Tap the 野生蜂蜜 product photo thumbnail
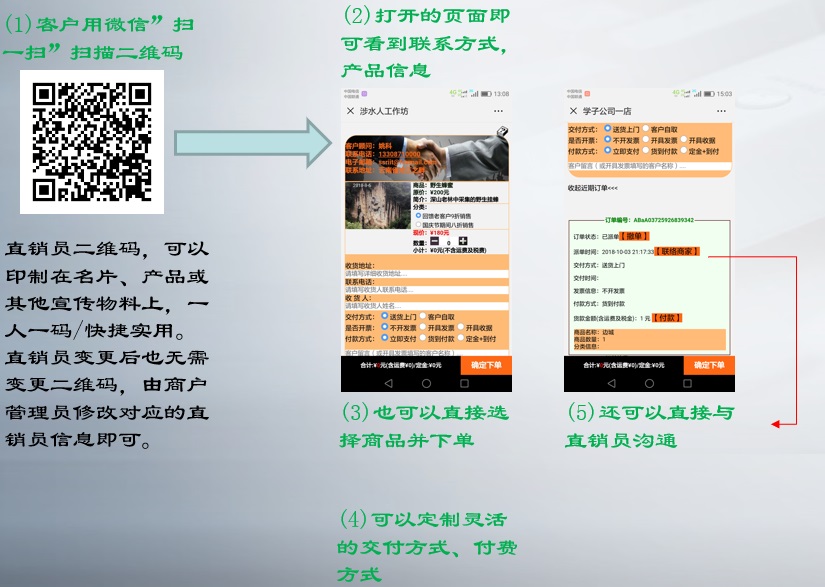The width and height of the screenshot is (825, 587). coord(377,205)
